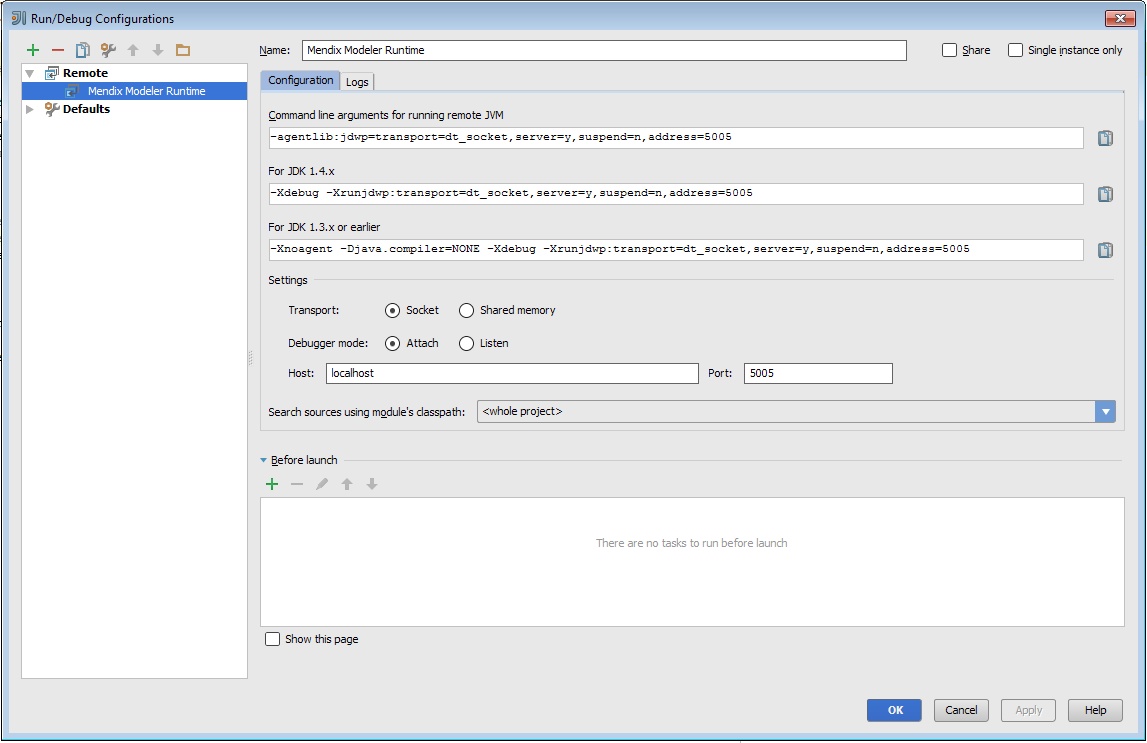Image resolution: width=1147 pixels, height=743 pixels.
Task: Move before launch task down
Action: [x=372, y=484]
